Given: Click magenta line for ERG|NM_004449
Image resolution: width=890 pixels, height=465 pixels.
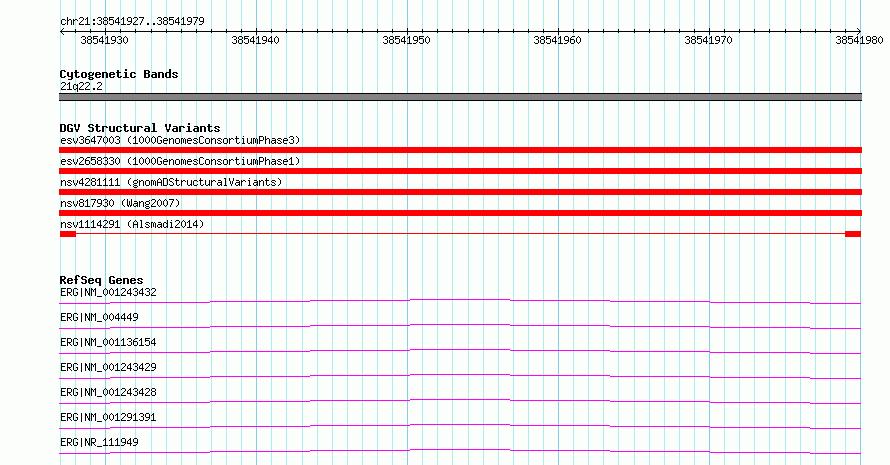Looking at the screenshot, I should point(460,326).
